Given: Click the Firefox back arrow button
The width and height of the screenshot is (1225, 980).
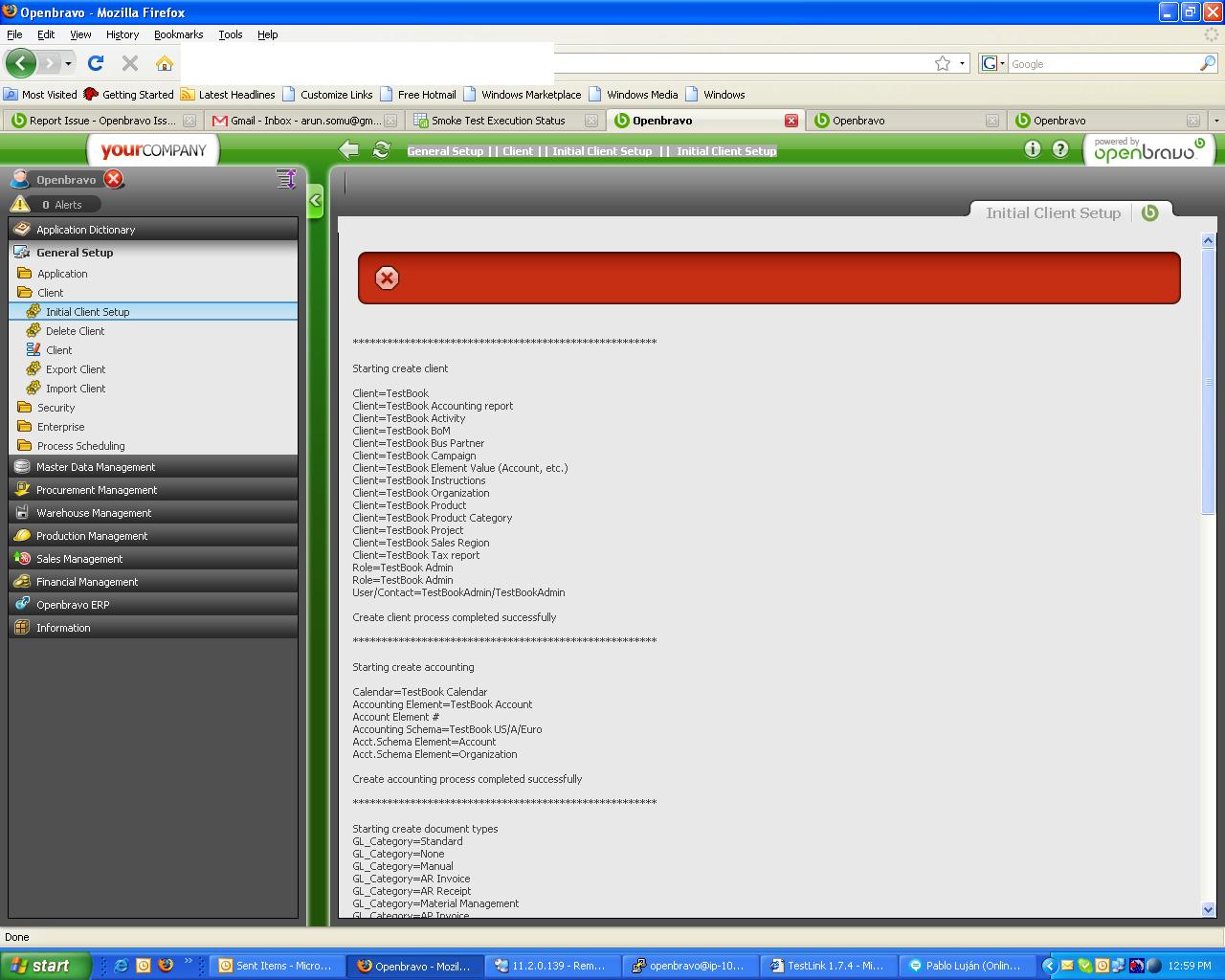Looking at the screenshot, I should pyautogui.click(x=20, y=63).
